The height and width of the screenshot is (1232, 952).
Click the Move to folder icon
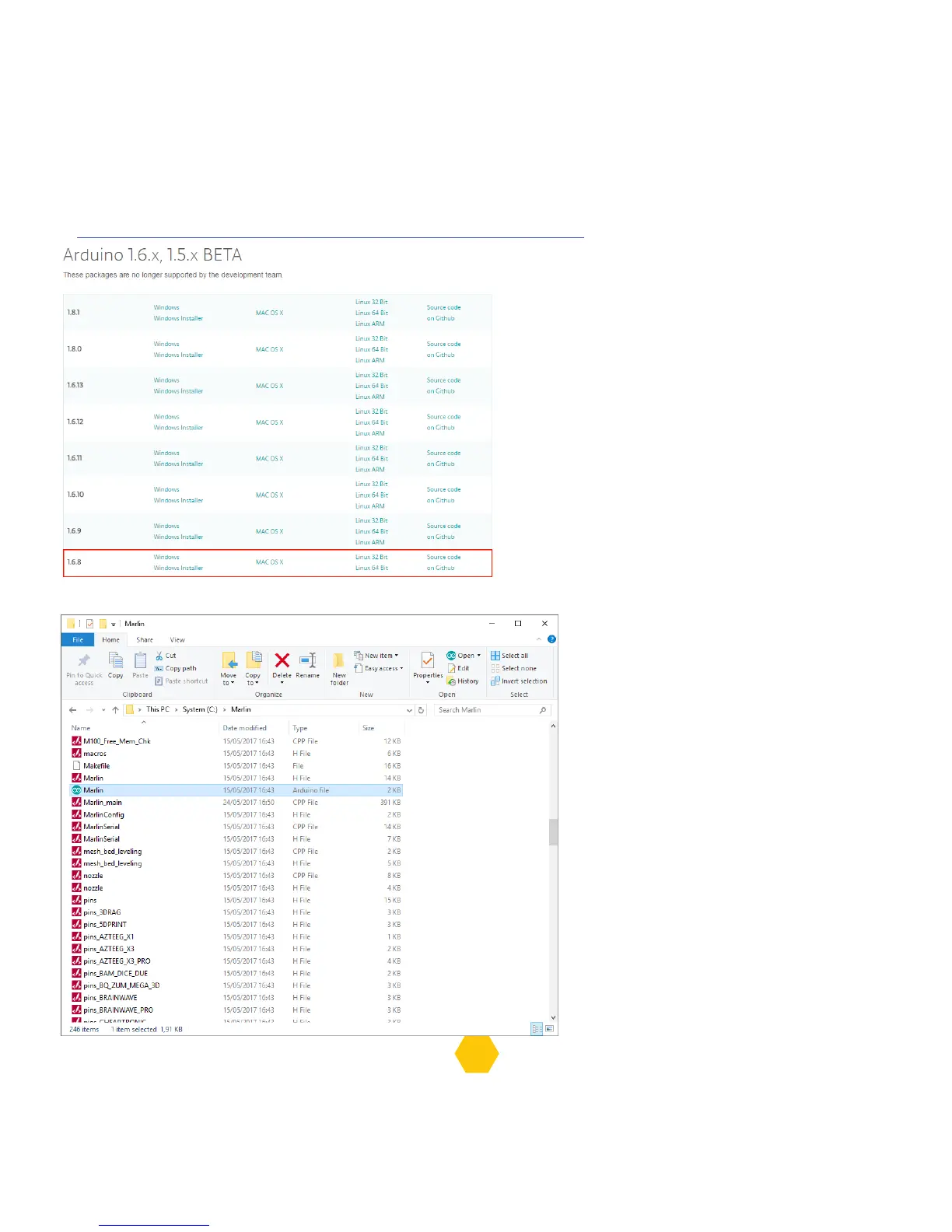(x=229, y=660)
